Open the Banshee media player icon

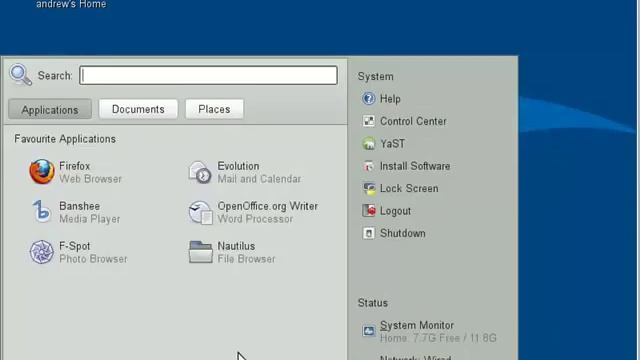tap(42, 211)
